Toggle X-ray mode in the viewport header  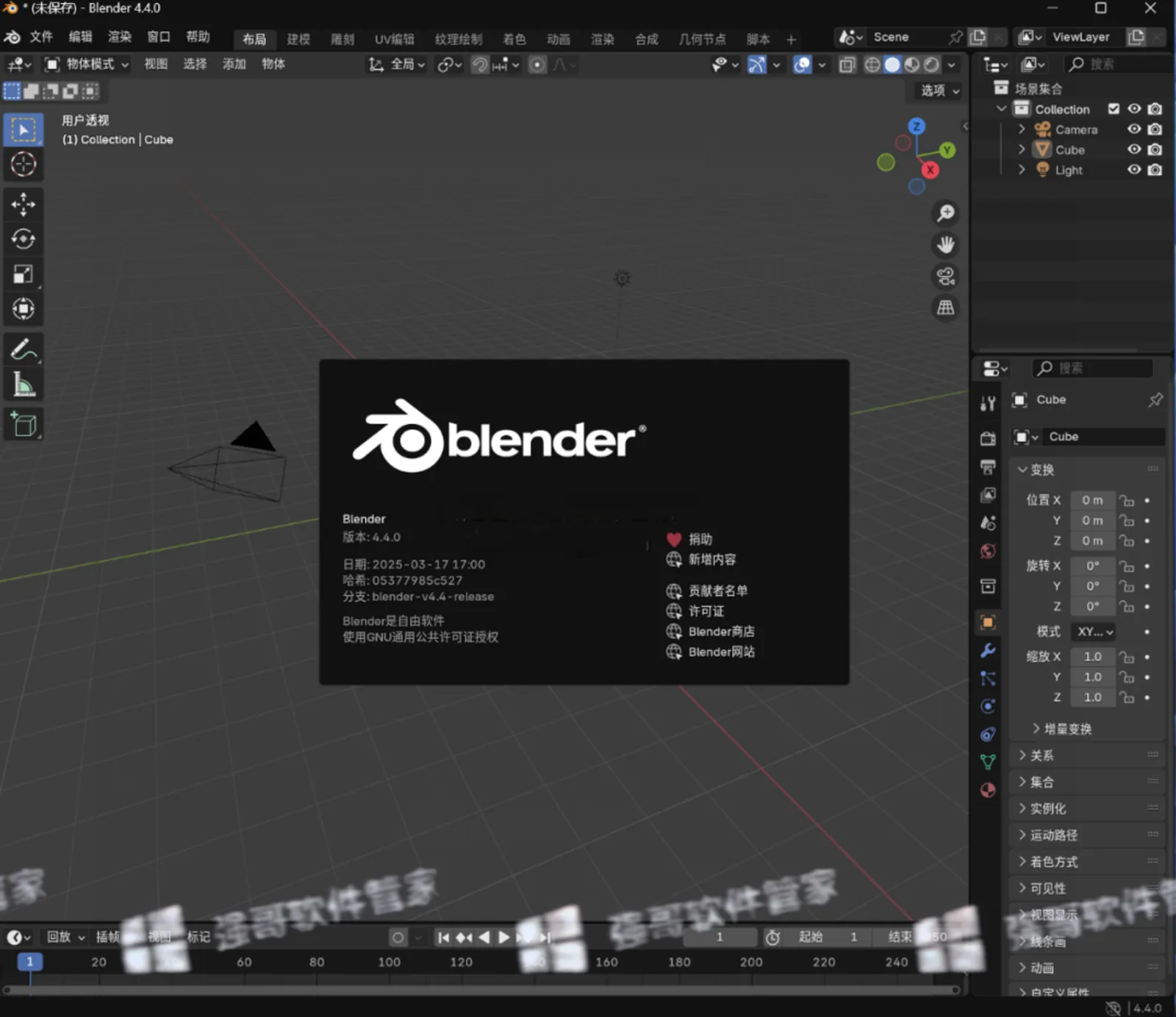pyautogui.click(x=847, y=65)
